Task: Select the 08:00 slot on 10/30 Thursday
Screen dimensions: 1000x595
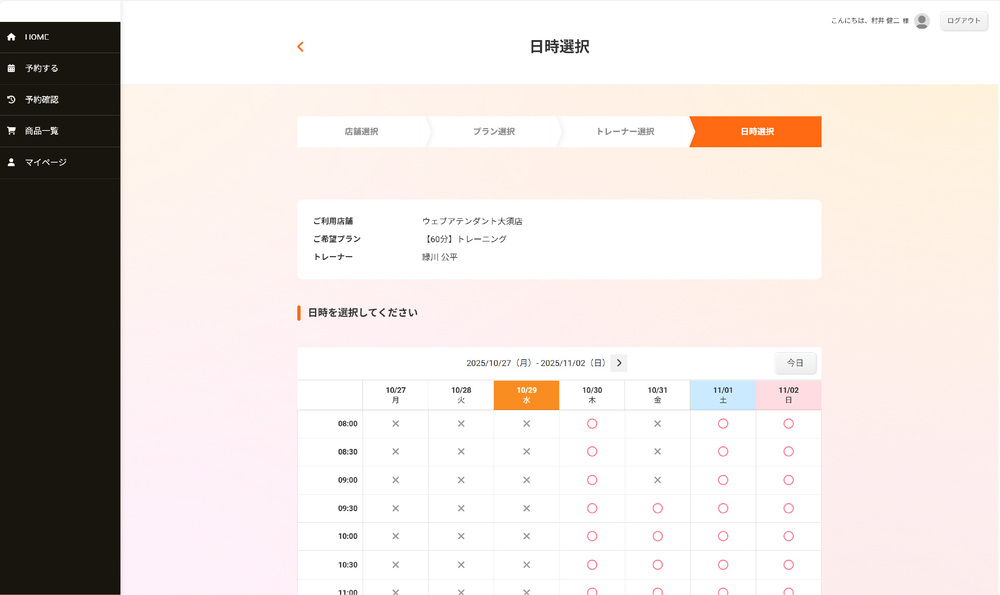Action: [592, 424]
